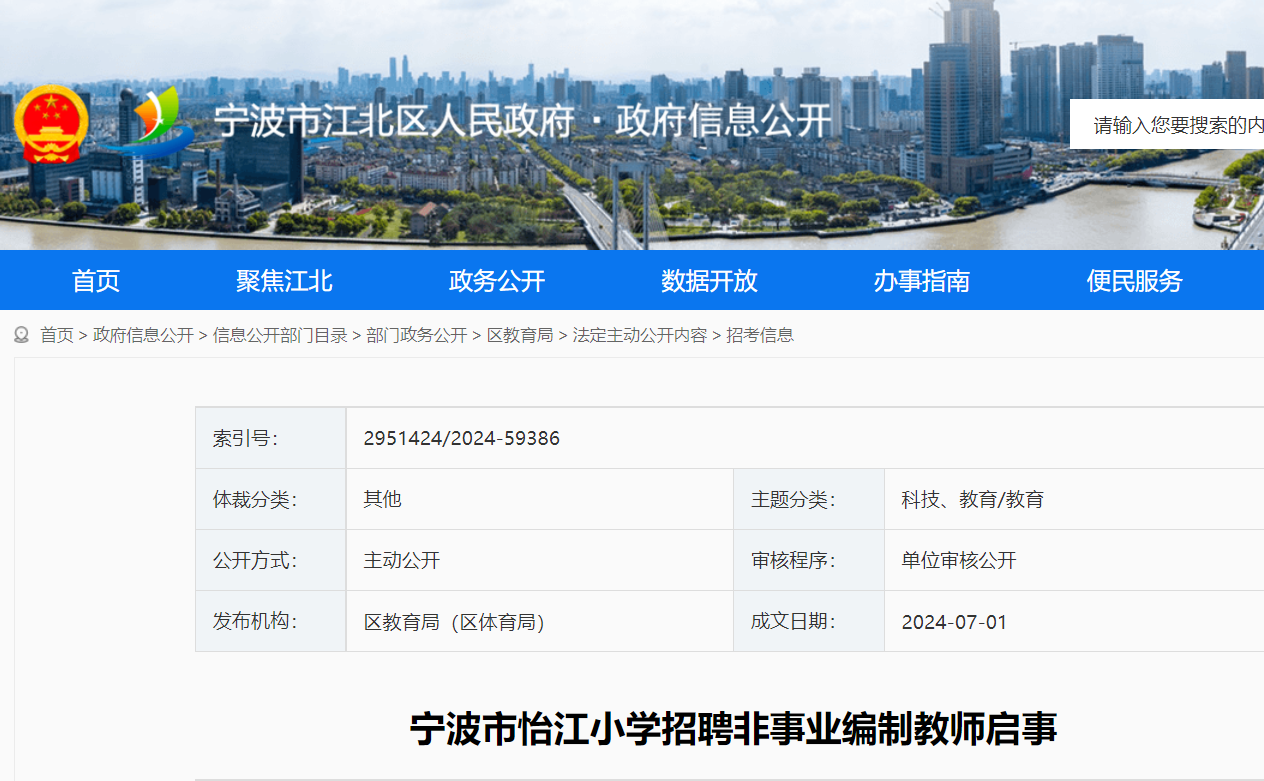Click the Jiangbei district colorful logo
1264x781 pixels.
click(x=150, y=124)
